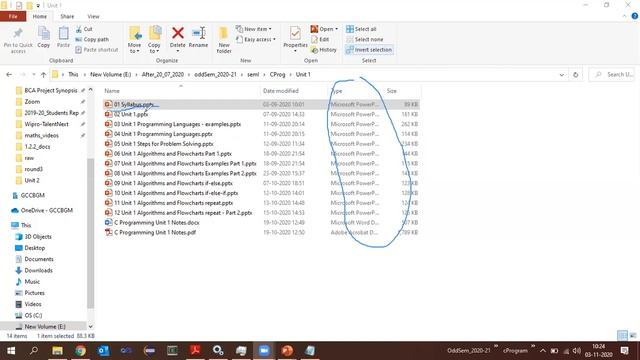Show hidden system tray icons

pyautogui.click(x=543, y=351)
